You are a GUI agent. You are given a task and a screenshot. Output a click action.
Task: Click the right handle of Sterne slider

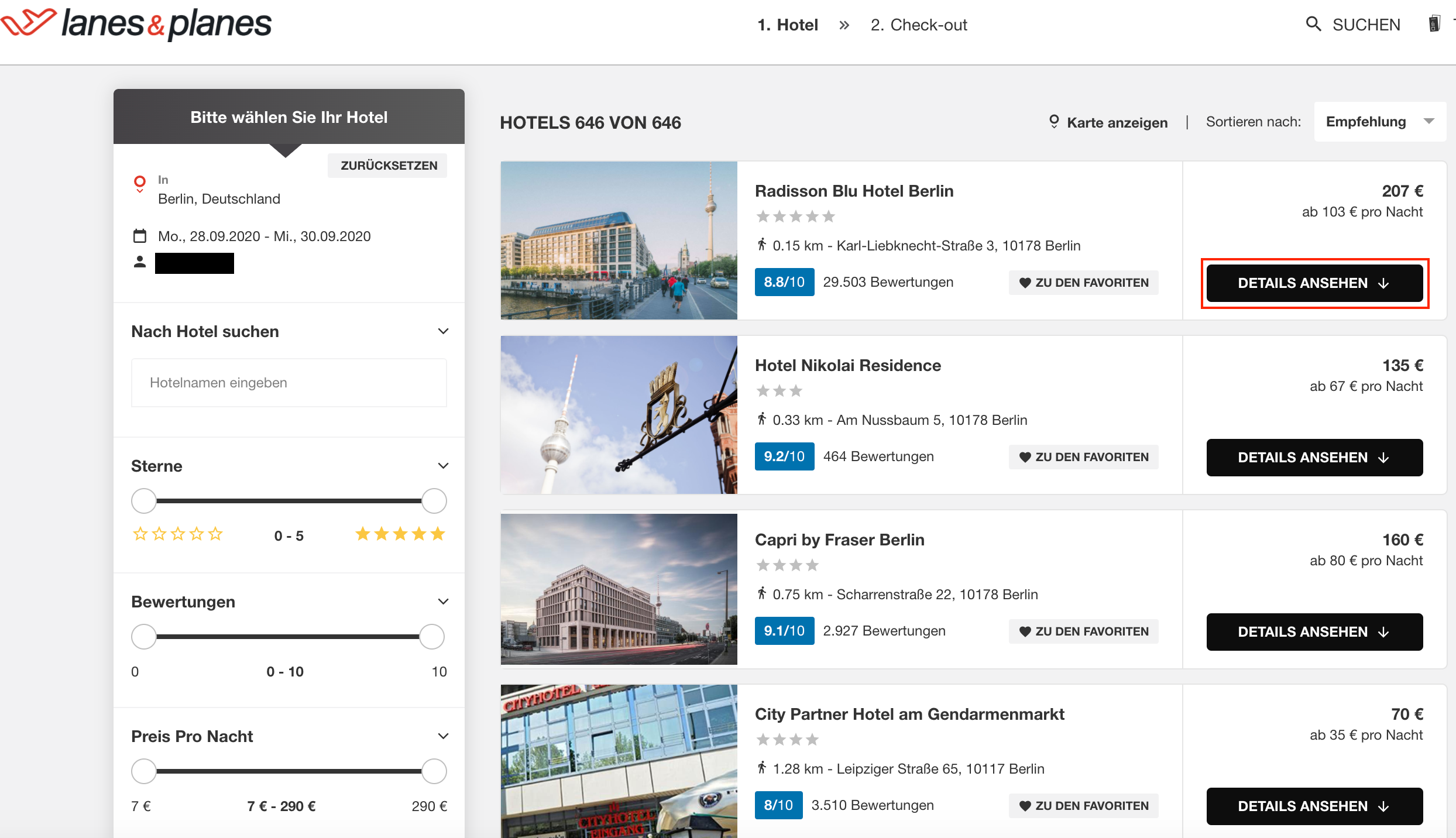point(434,501)
